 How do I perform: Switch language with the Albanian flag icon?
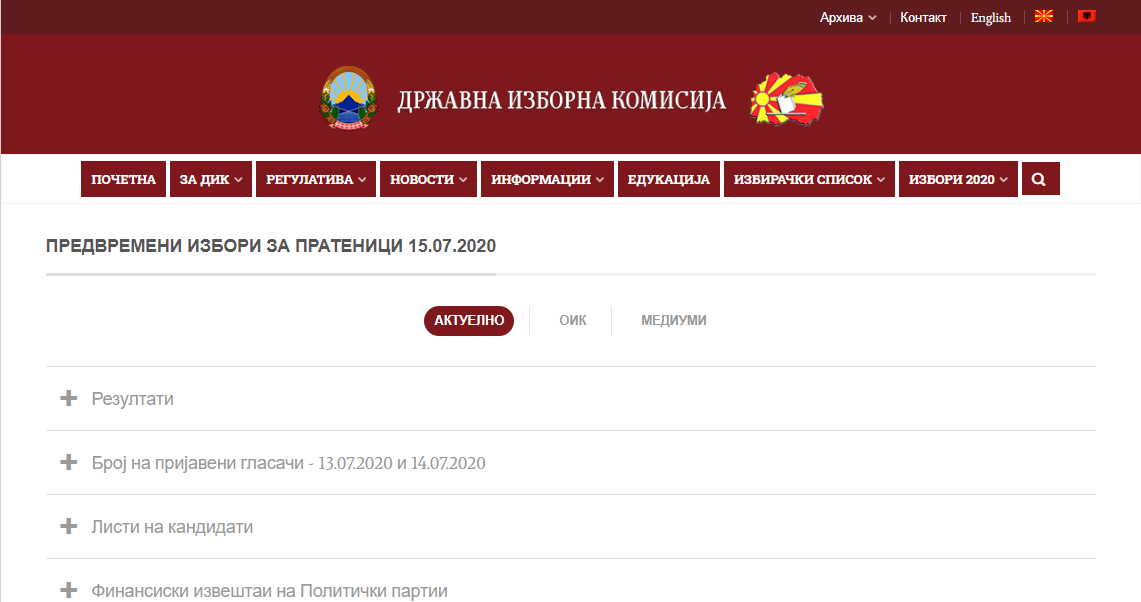(x=1087, y=17)
